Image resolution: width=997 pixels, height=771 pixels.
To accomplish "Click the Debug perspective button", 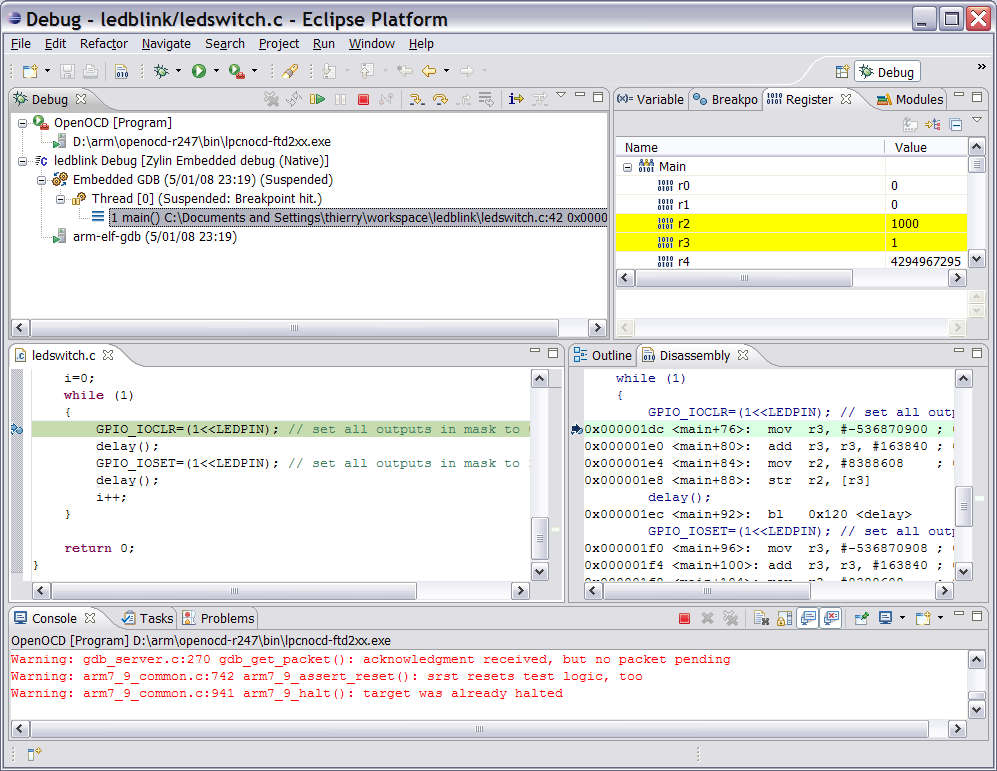I will pos(887,72).
